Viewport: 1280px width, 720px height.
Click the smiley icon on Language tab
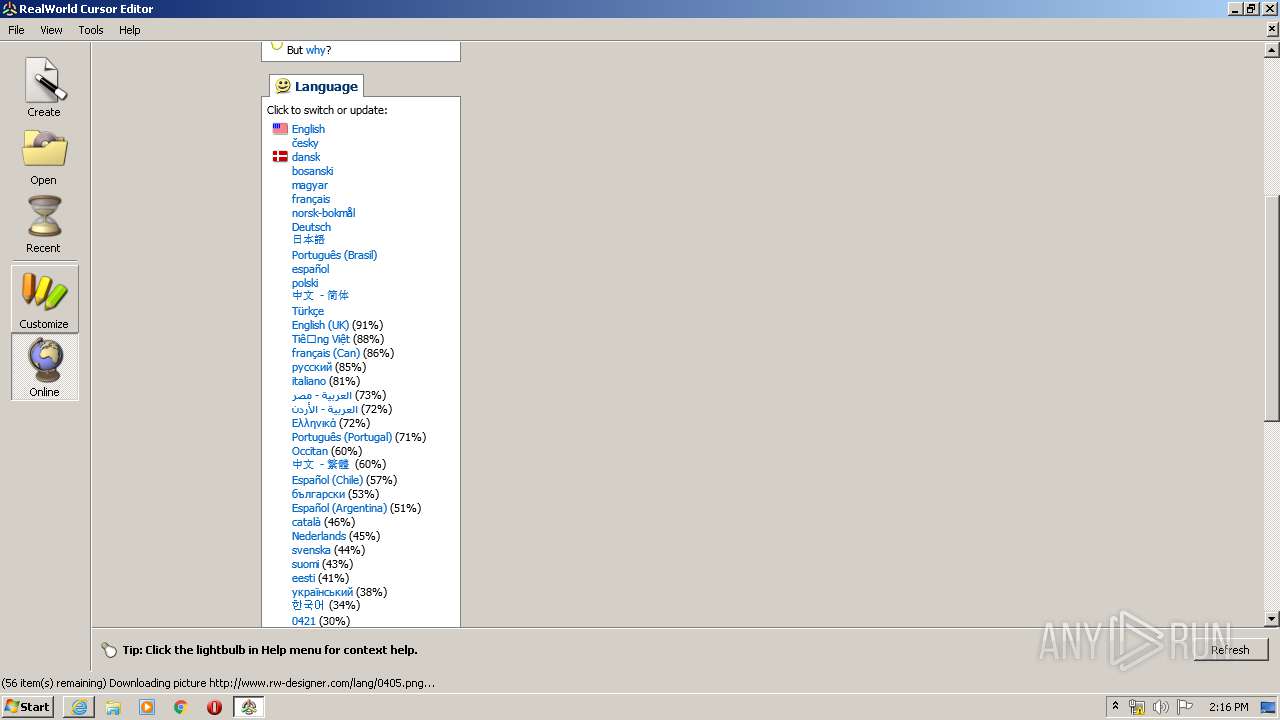283,86
